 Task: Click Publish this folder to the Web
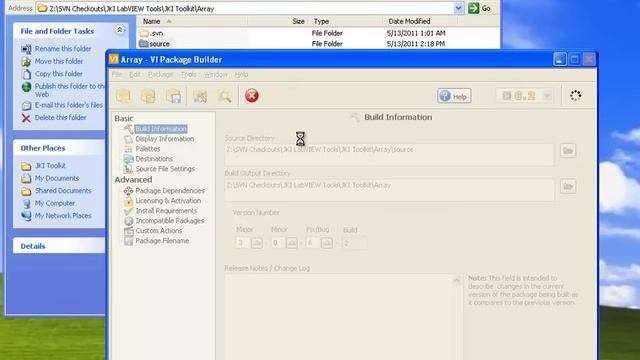point(69,90)
